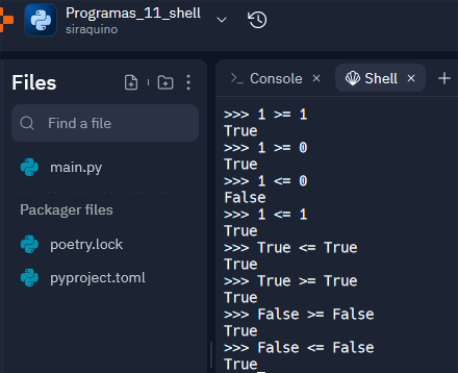The width and height of the screenshot is (458, 373).
Task: Click the Replit logo in top corner
Action: click(x=6, y=19)
